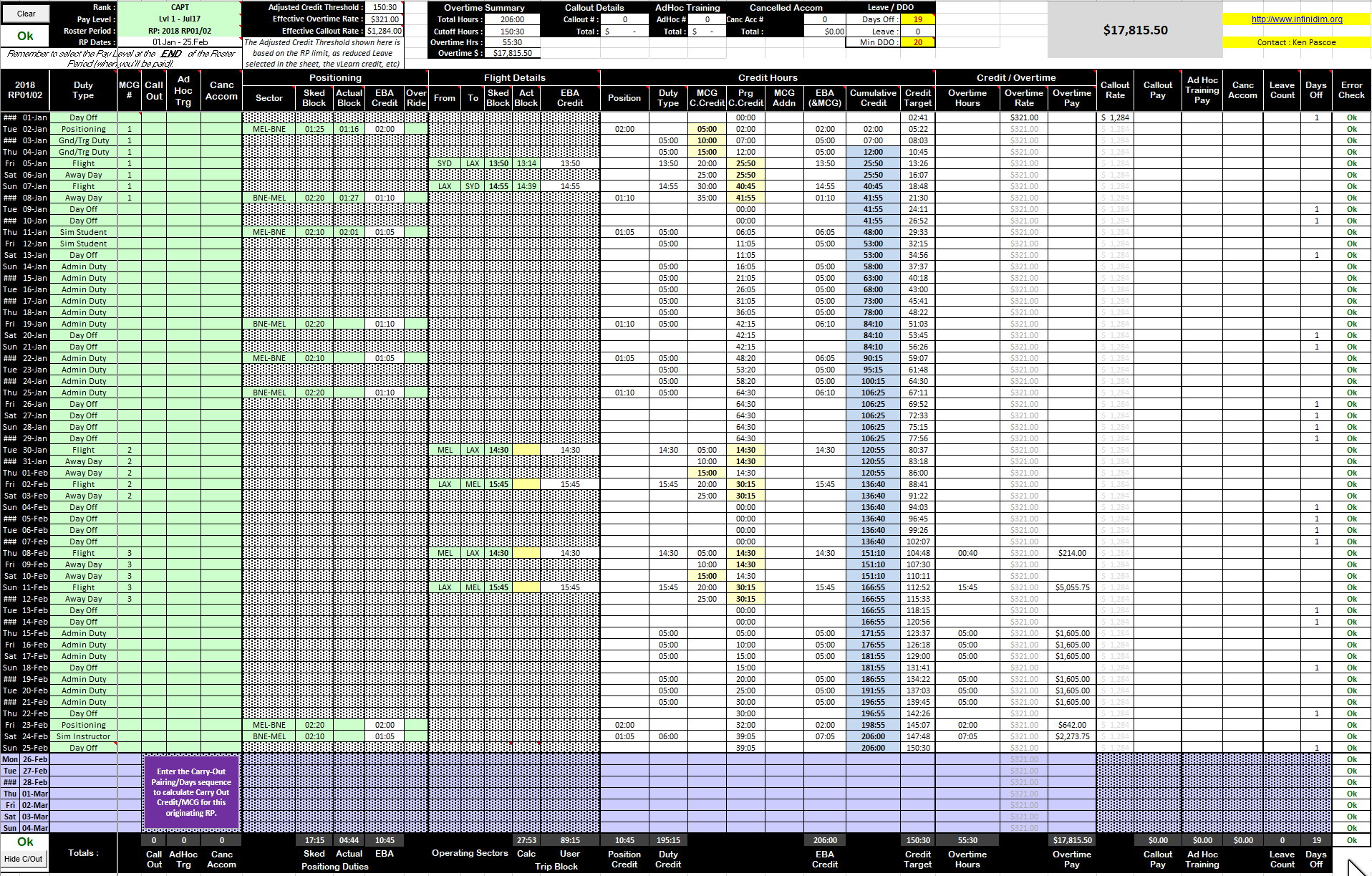The height and width of the screenshot is (876, 1372).
Task: Select Act Block 13:14 on 05-Jan row
Action: pyautogui.click(x=526, y=163)
